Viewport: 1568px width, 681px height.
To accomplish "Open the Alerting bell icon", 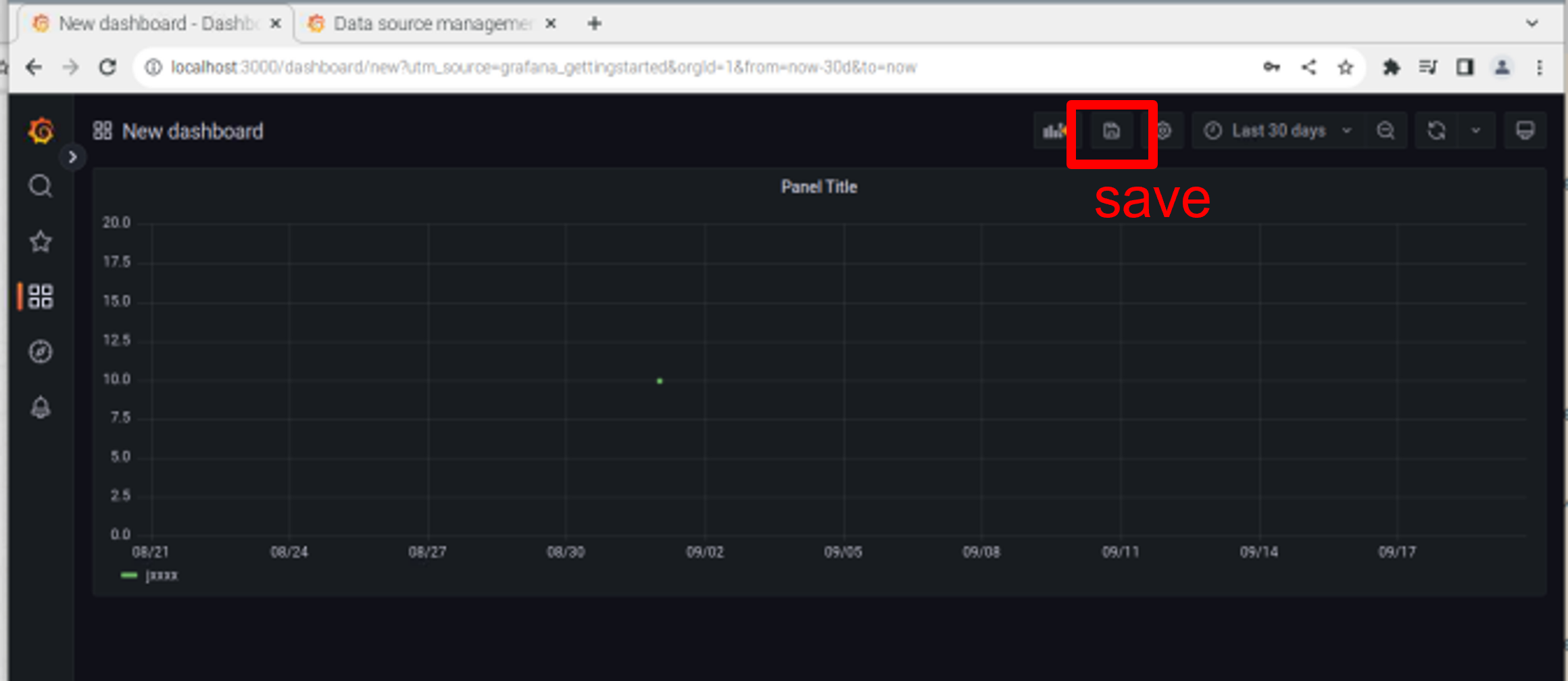I will (x=41, y=407).
